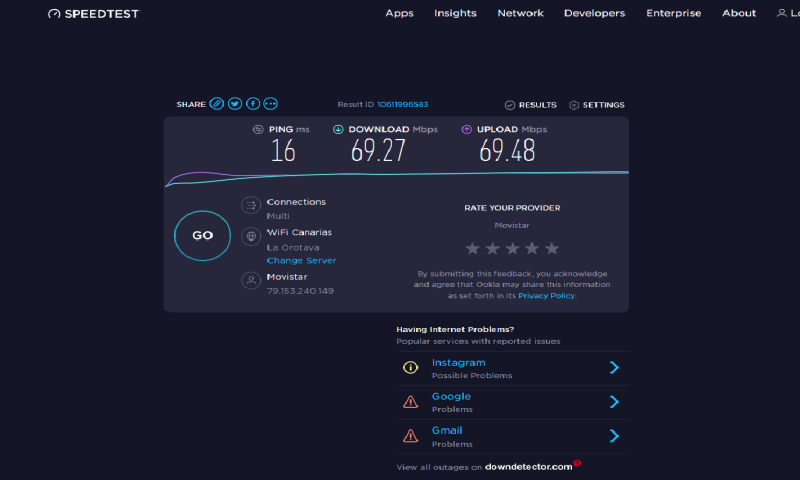Click the login user icon
Screen dimensions: 800x480
pyautogui.click(x=781, y=13)
